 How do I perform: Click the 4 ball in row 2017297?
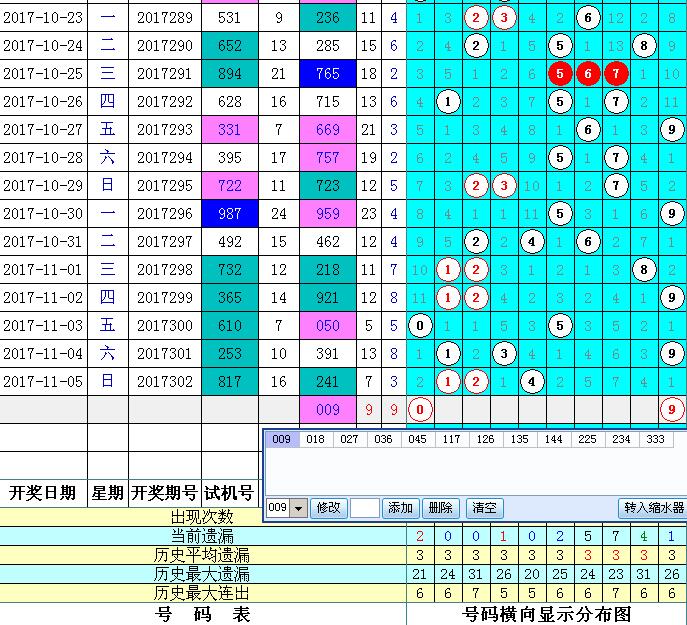click(532, 241)
